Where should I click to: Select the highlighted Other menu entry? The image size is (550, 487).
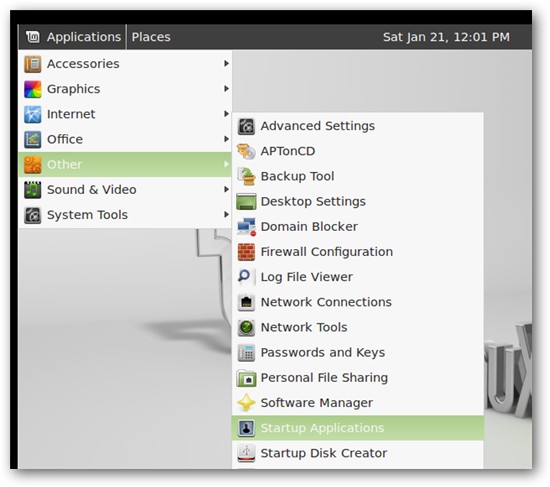(125, 165)
